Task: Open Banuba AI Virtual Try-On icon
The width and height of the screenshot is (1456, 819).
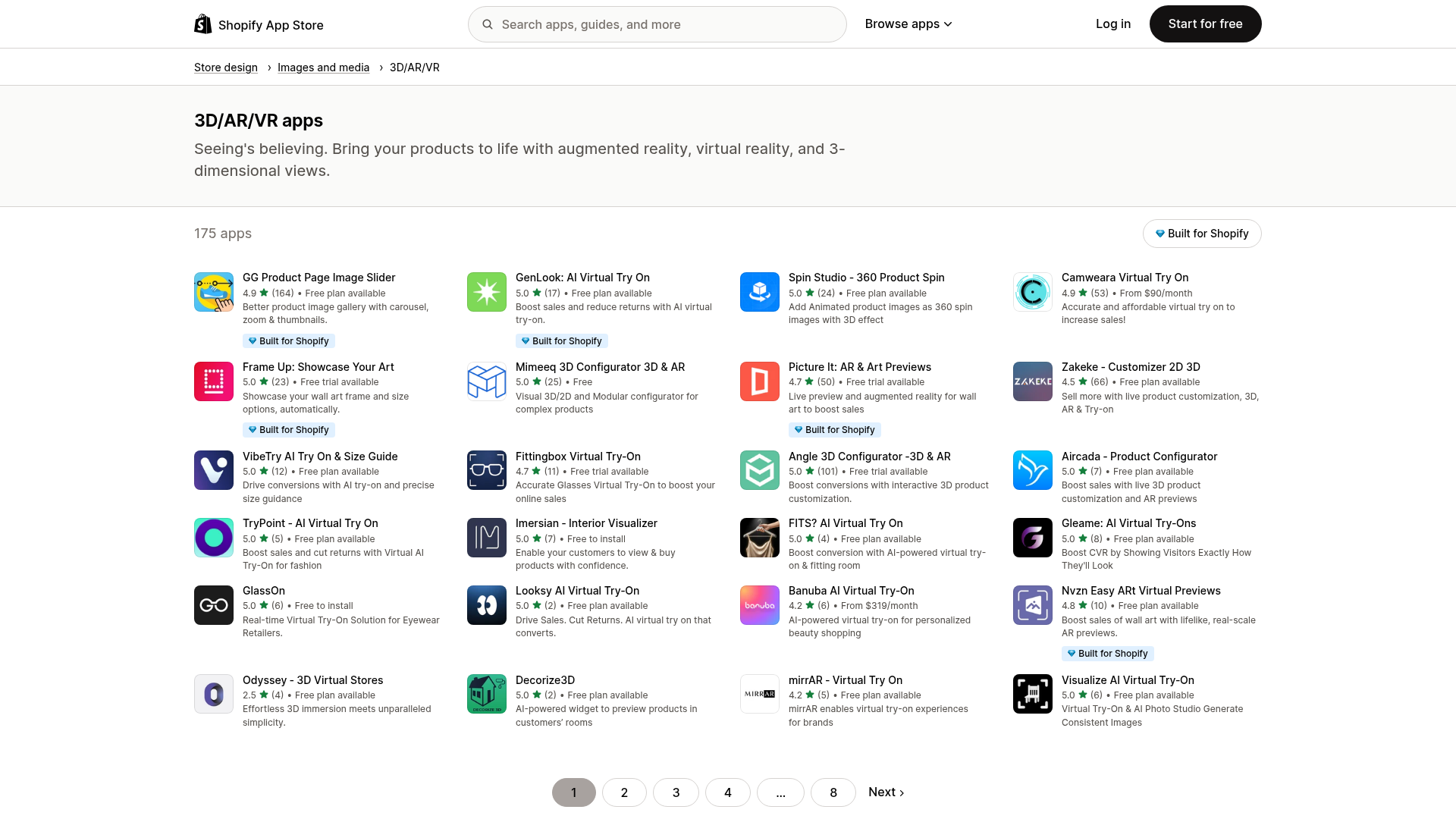Action: (760, 605)
